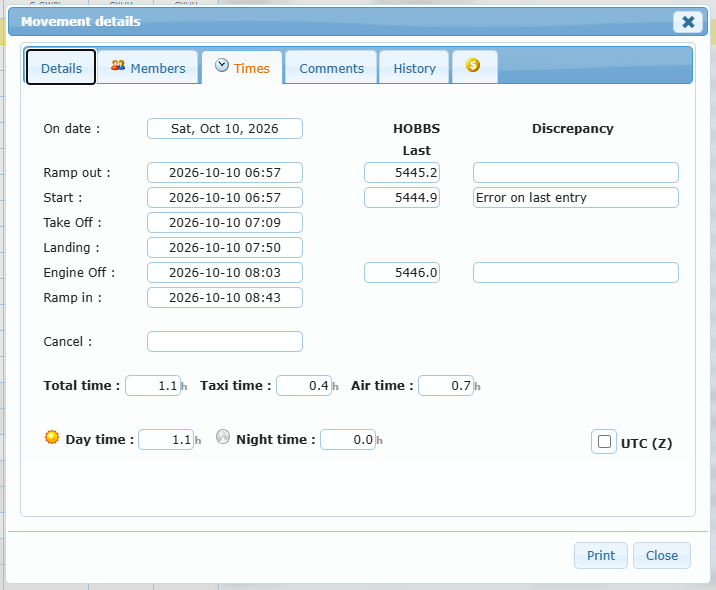Select the Times tab
Screen dimensions: 716x590
point(242,68)
